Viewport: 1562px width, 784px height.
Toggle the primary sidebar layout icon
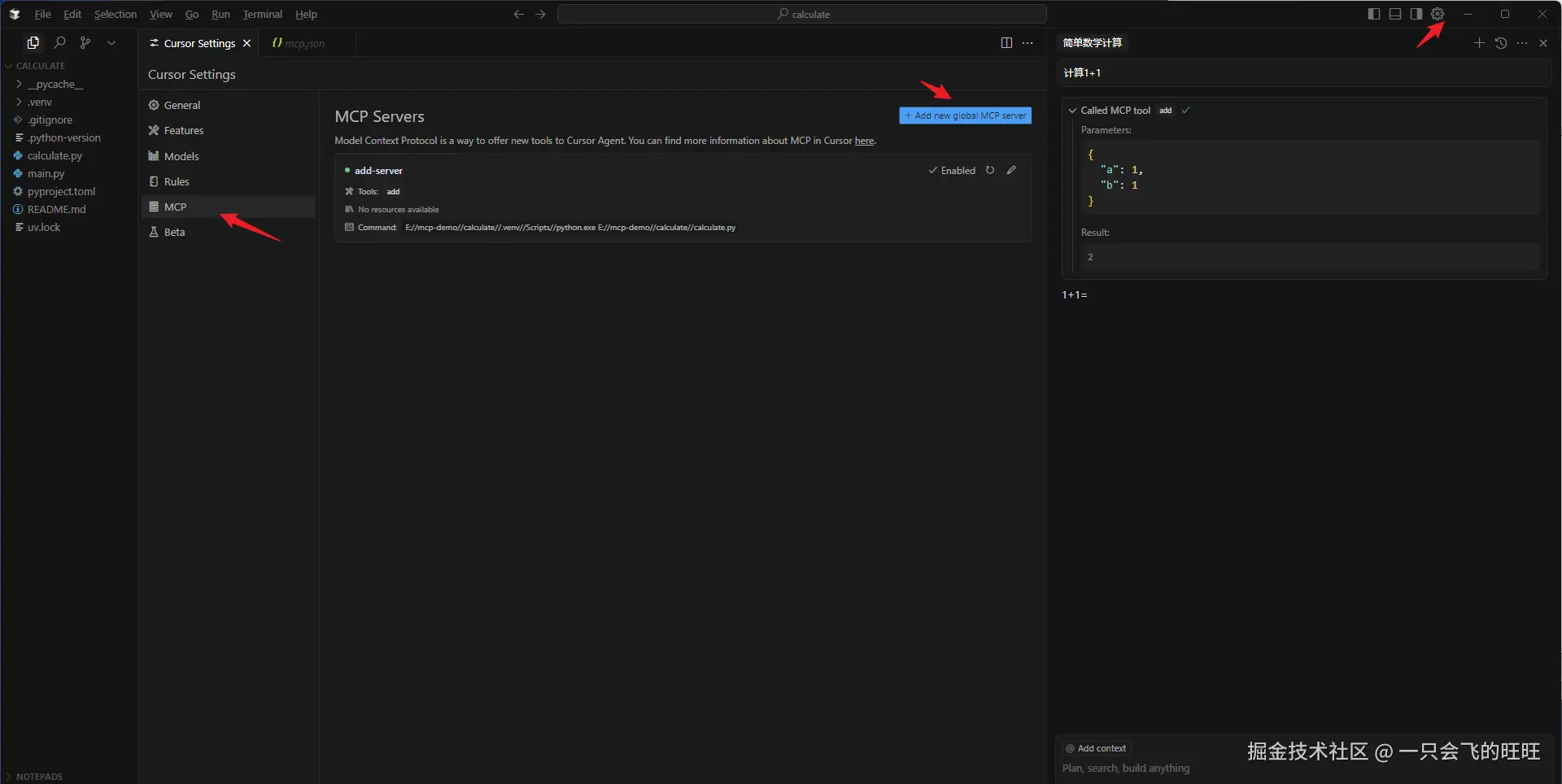tap(1374, 14)
